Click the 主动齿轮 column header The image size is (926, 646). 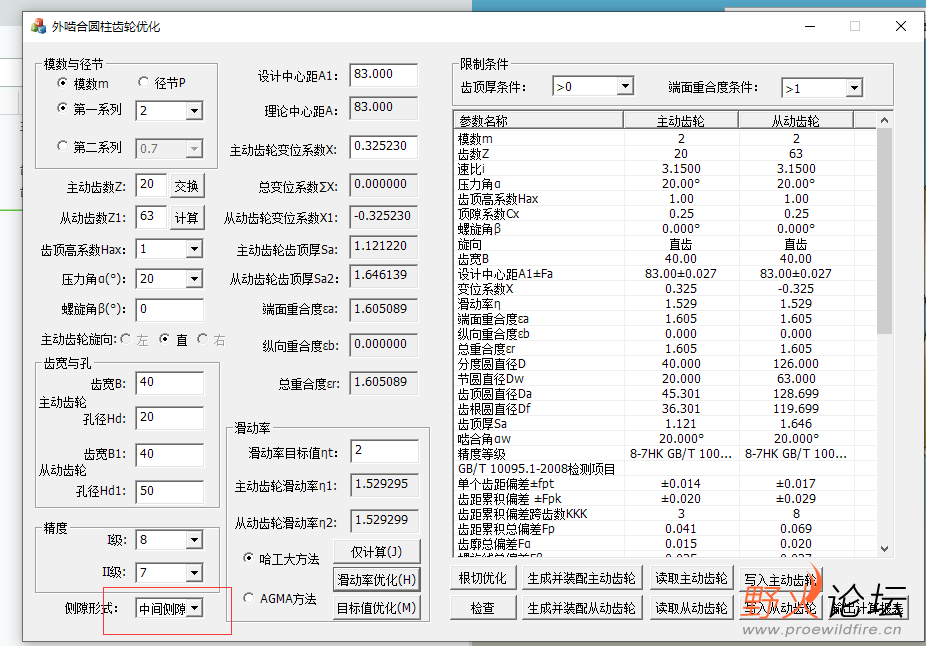[x=681, y=120]
